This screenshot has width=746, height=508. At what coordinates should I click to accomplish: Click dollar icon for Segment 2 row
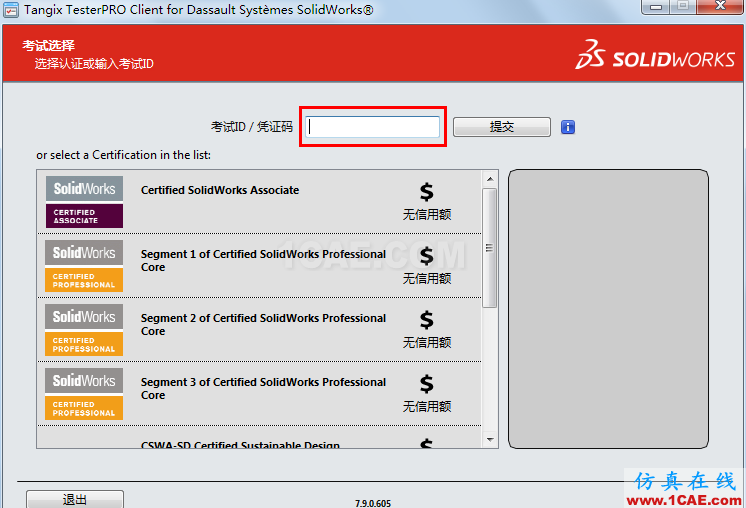427,320
